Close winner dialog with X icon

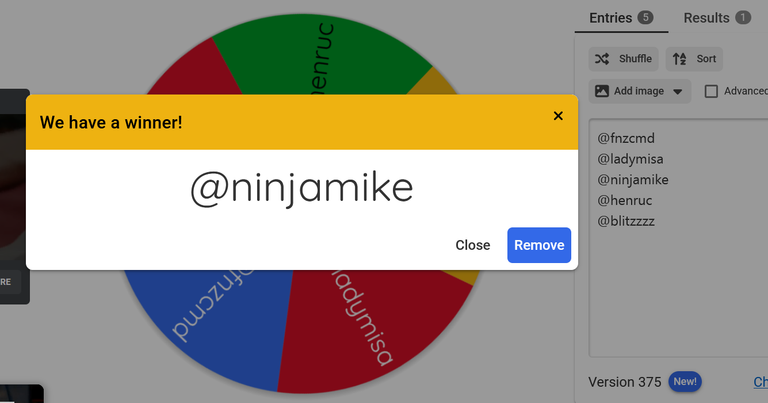pos(558,116)
